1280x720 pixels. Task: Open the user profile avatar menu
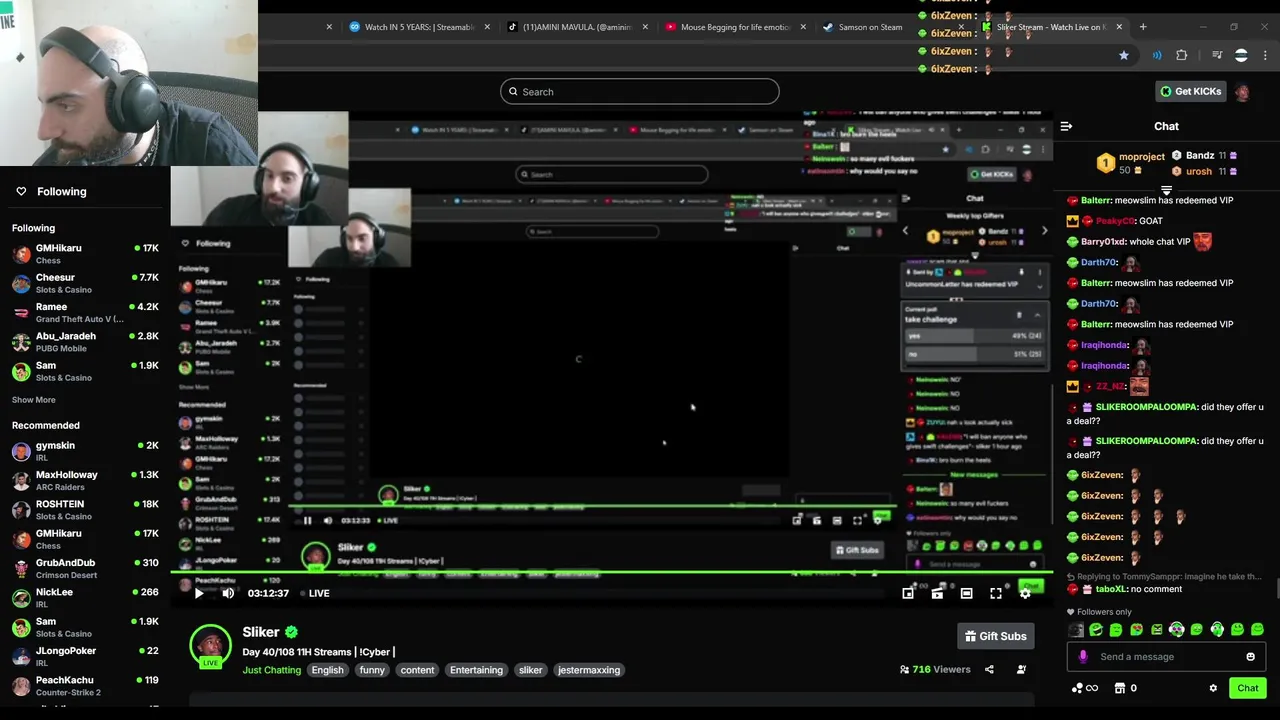coord(1242,92)
